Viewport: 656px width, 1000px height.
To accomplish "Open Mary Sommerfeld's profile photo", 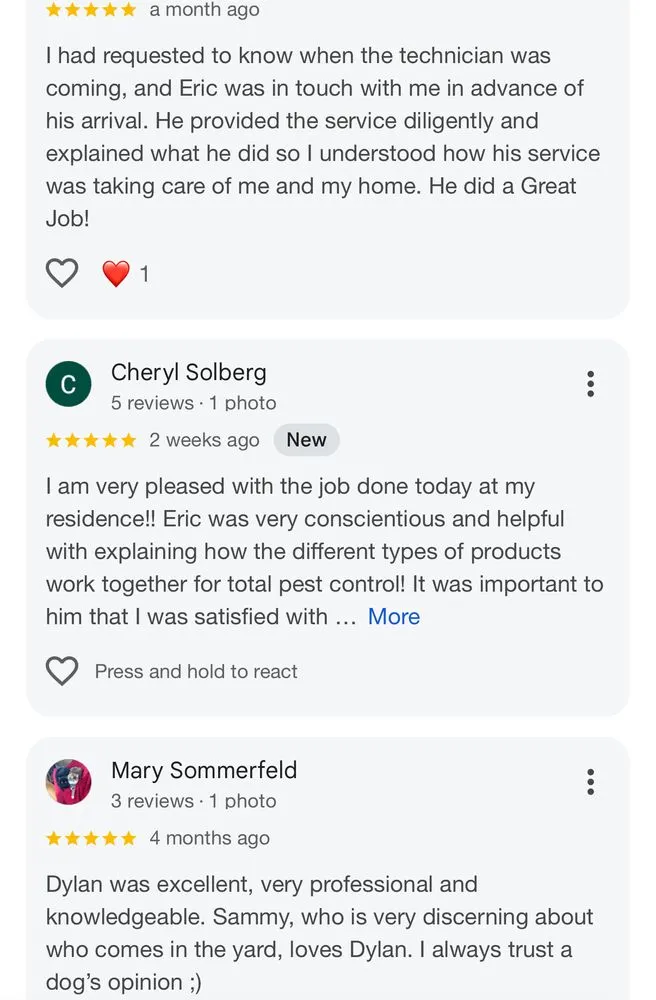I will (68, 782).
